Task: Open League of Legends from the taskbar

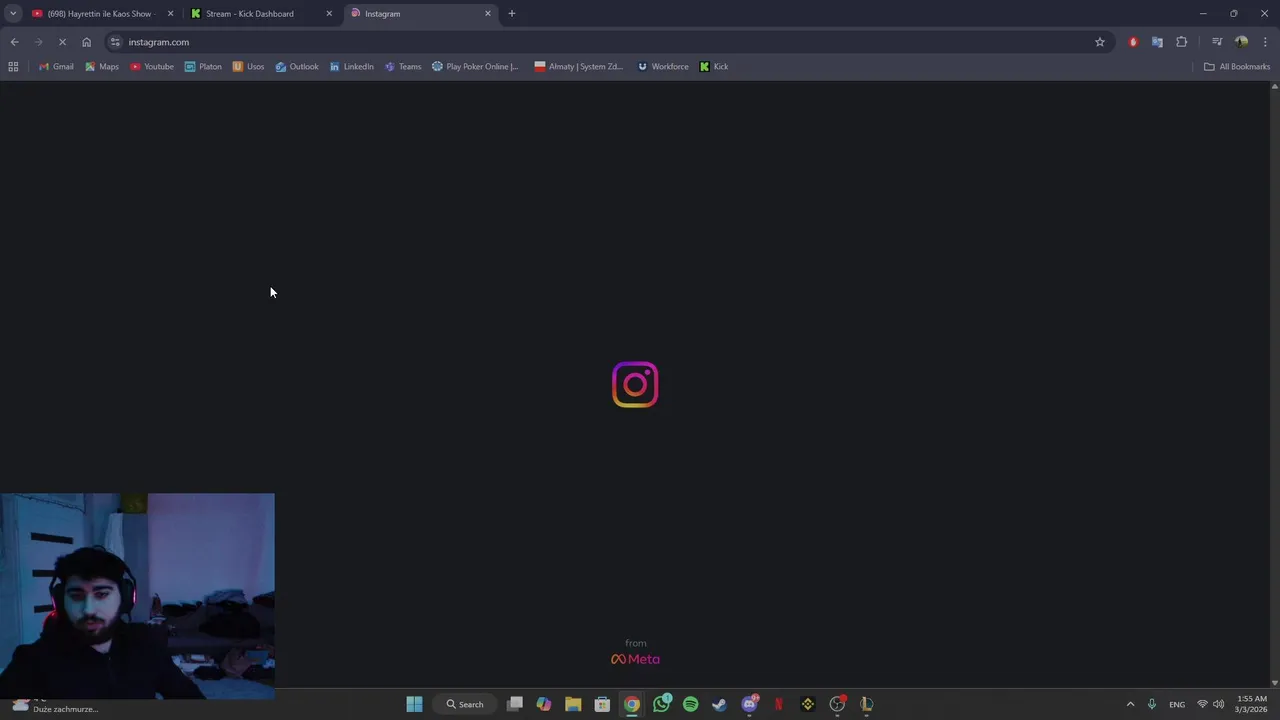Action: (x=866, y=704)
